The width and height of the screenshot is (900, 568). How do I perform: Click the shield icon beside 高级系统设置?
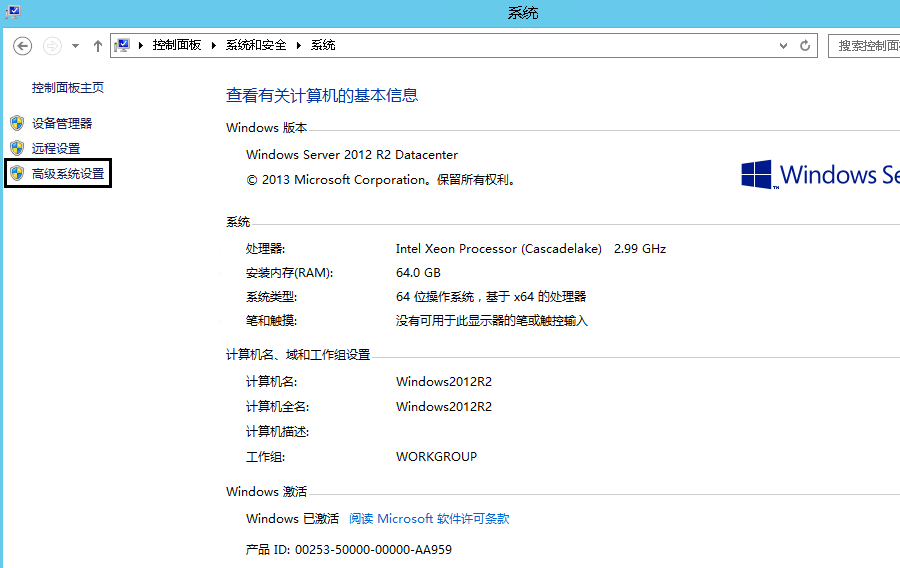tap(17, 173)
